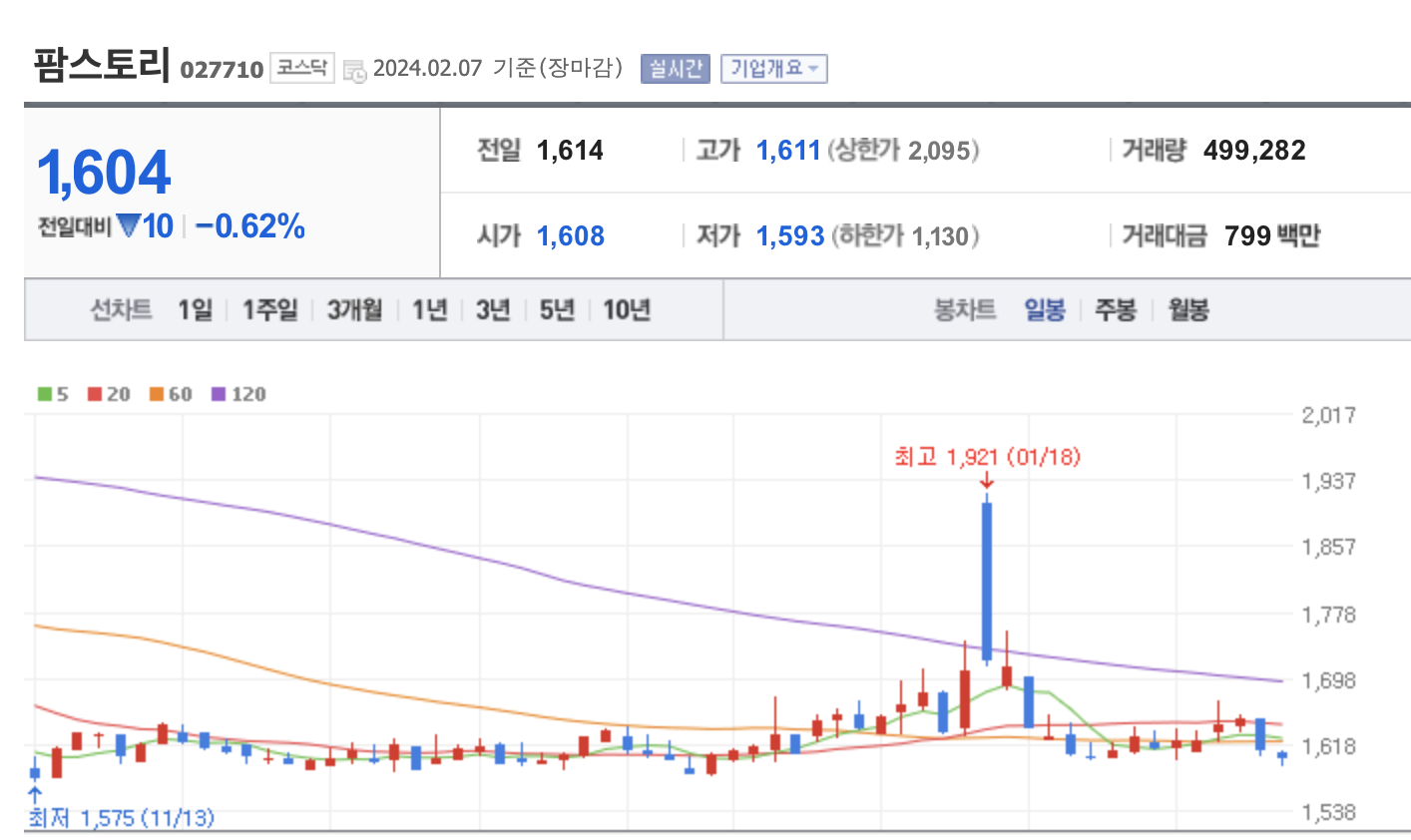1411x840 pixels.
Task: Select the 5년 line chart tab
Action: (557, 310)
